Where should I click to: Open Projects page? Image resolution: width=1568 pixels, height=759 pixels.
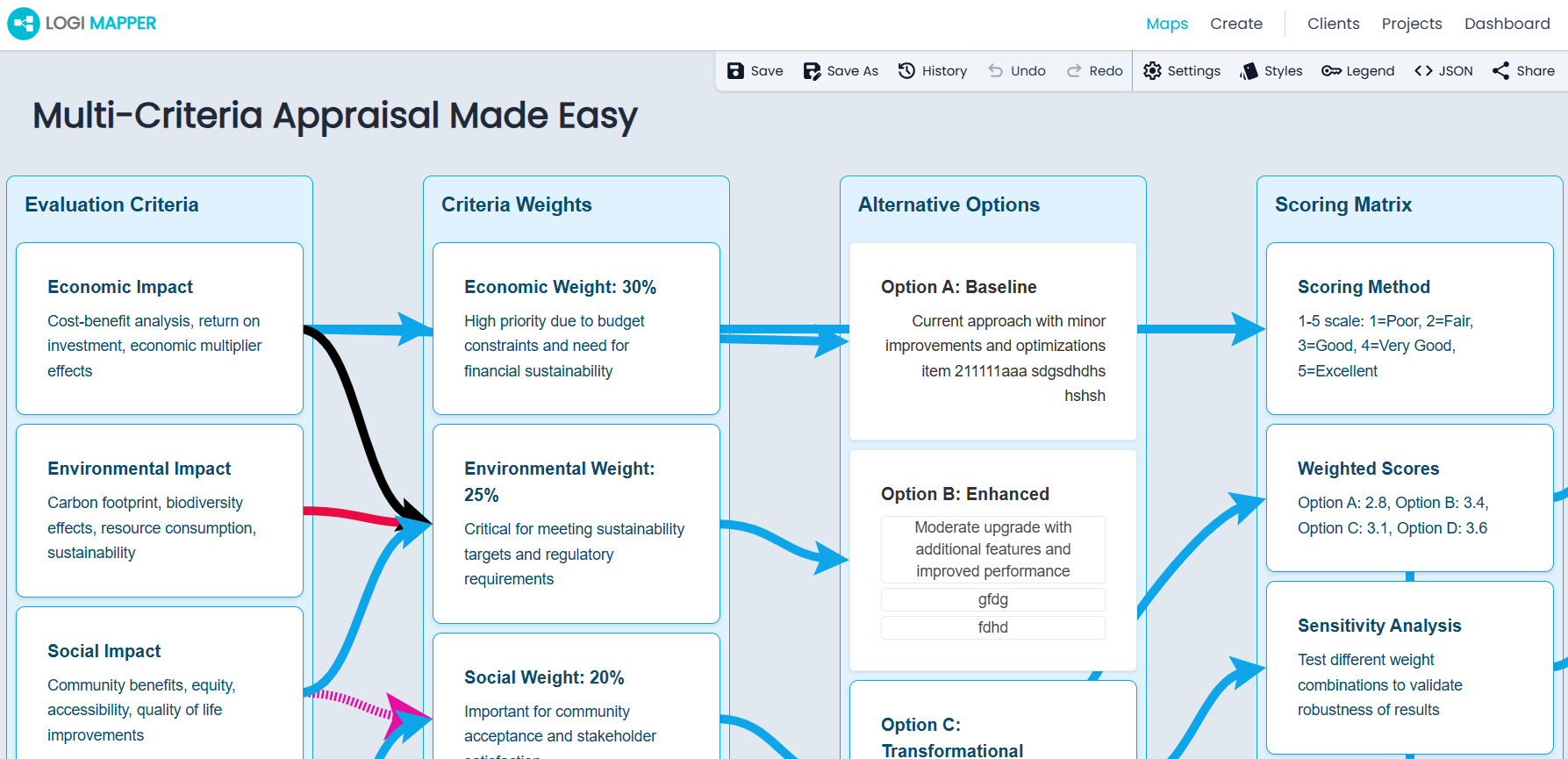point(1412,24)
